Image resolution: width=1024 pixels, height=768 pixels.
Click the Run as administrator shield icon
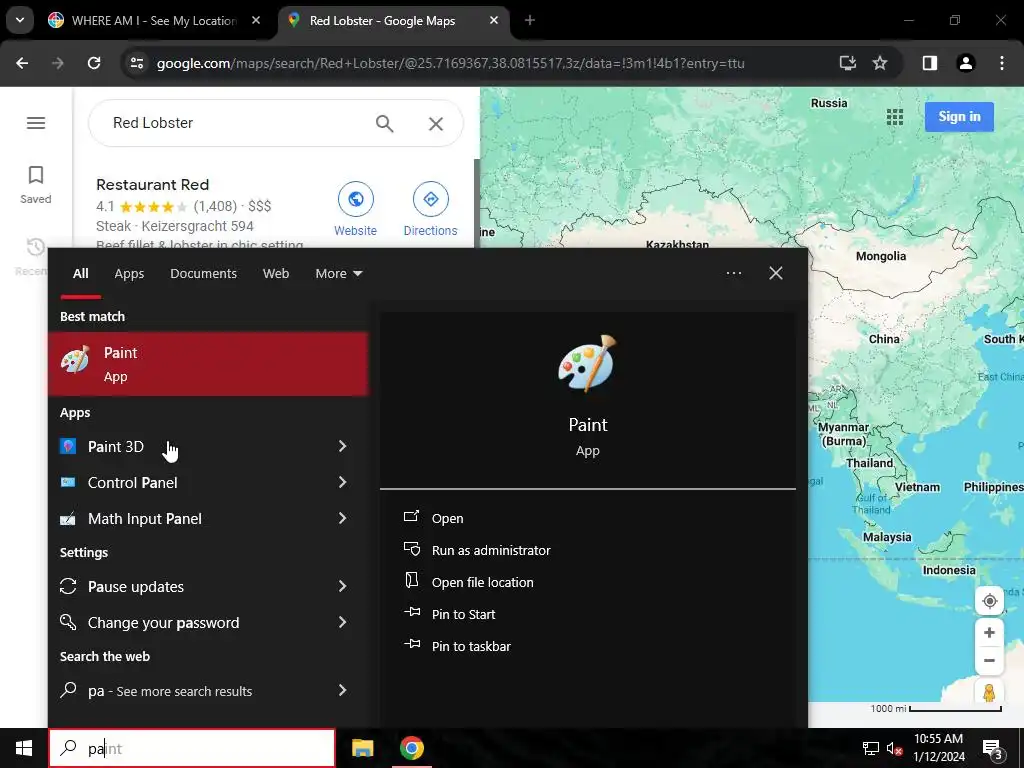[411, 549]
